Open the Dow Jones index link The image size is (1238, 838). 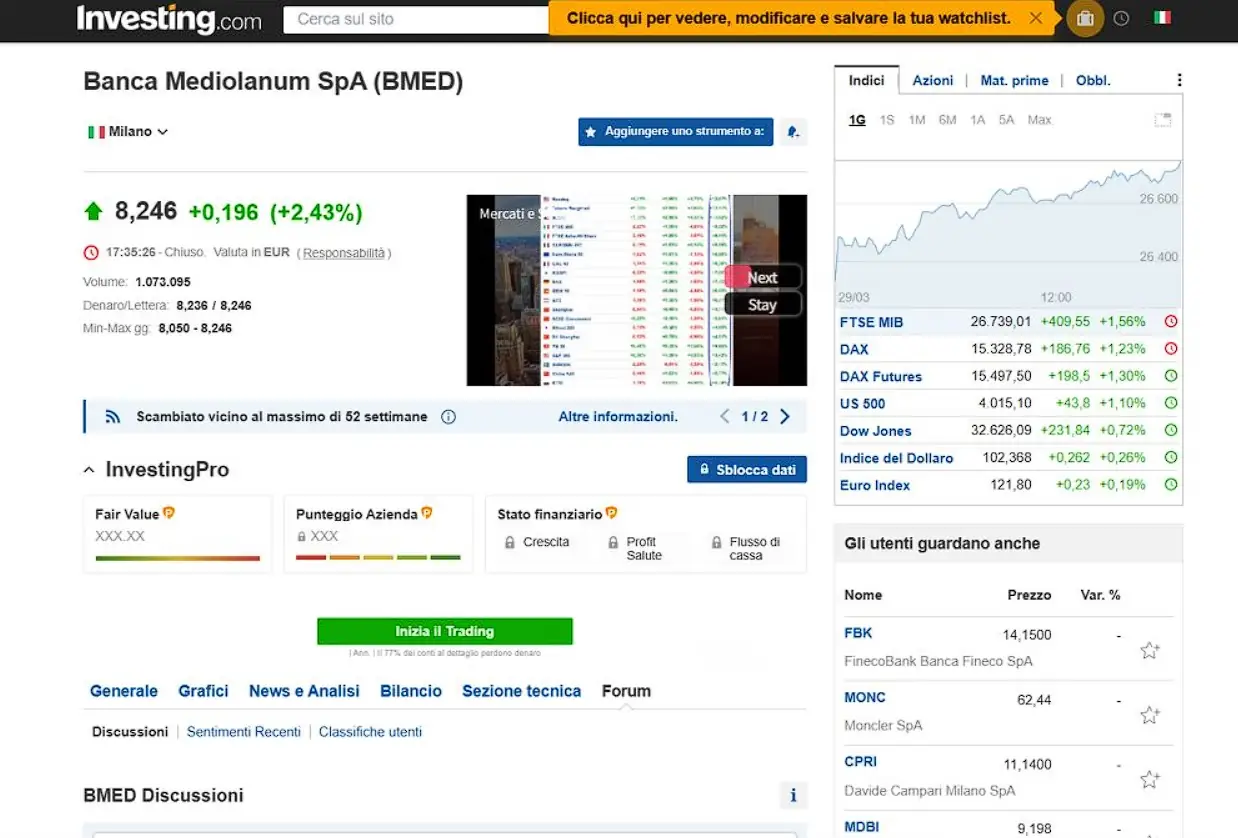point(876,431)
